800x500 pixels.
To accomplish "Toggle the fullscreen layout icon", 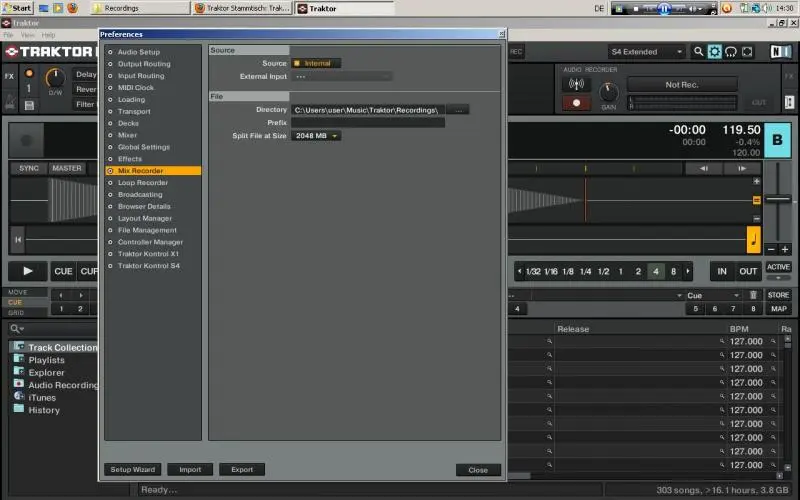I will [x=749, y=52].
